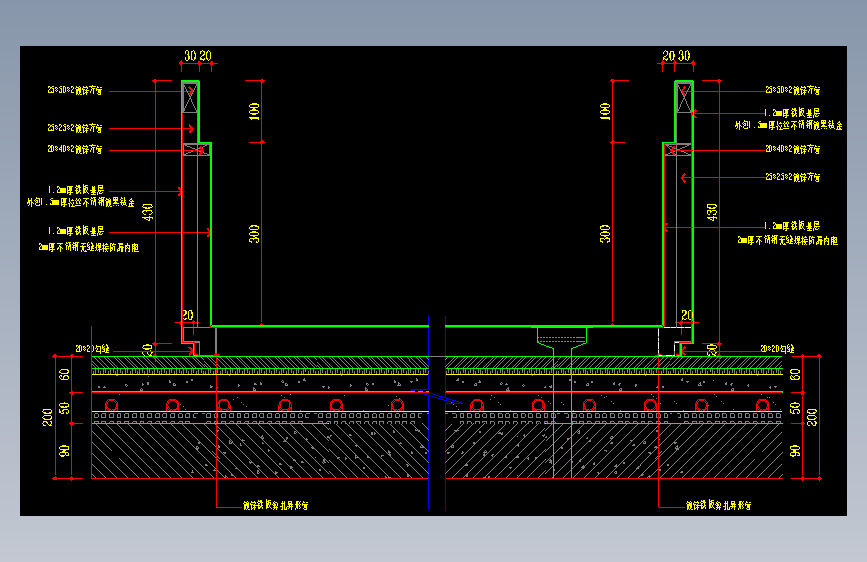
Task: Click the "30 20" dimension text at top
Action: point(197,55)
